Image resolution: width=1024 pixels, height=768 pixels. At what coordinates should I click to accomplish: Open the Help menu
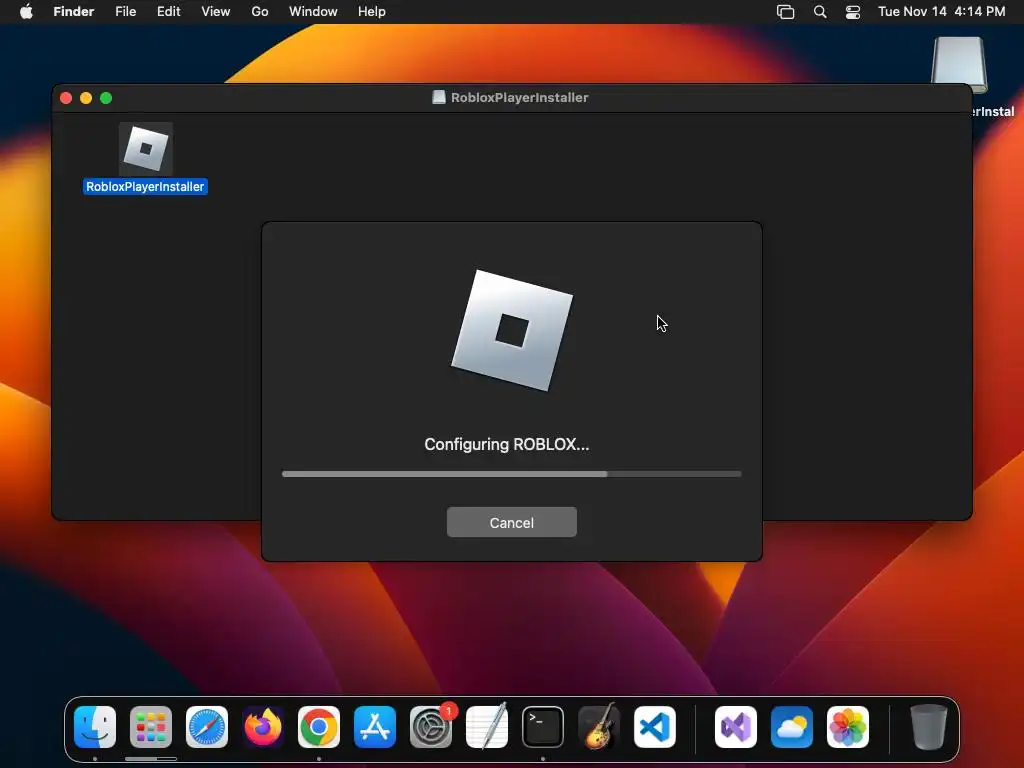pyautogui.click(x=372, y=12)
